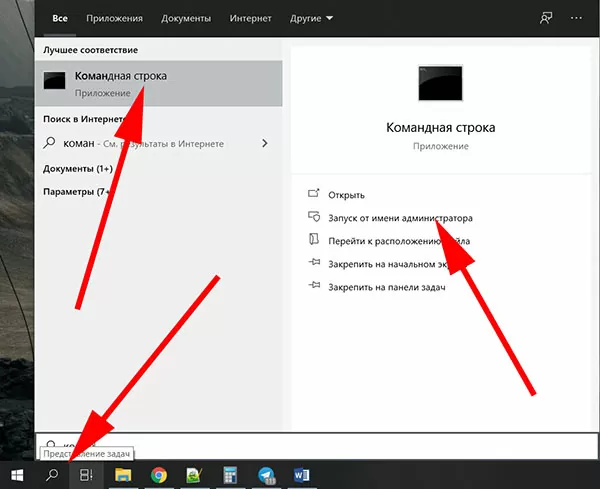Open Google Chrome from the taskbar
The width and height of the screenshot is (600, 489).
tap(158, 476)
